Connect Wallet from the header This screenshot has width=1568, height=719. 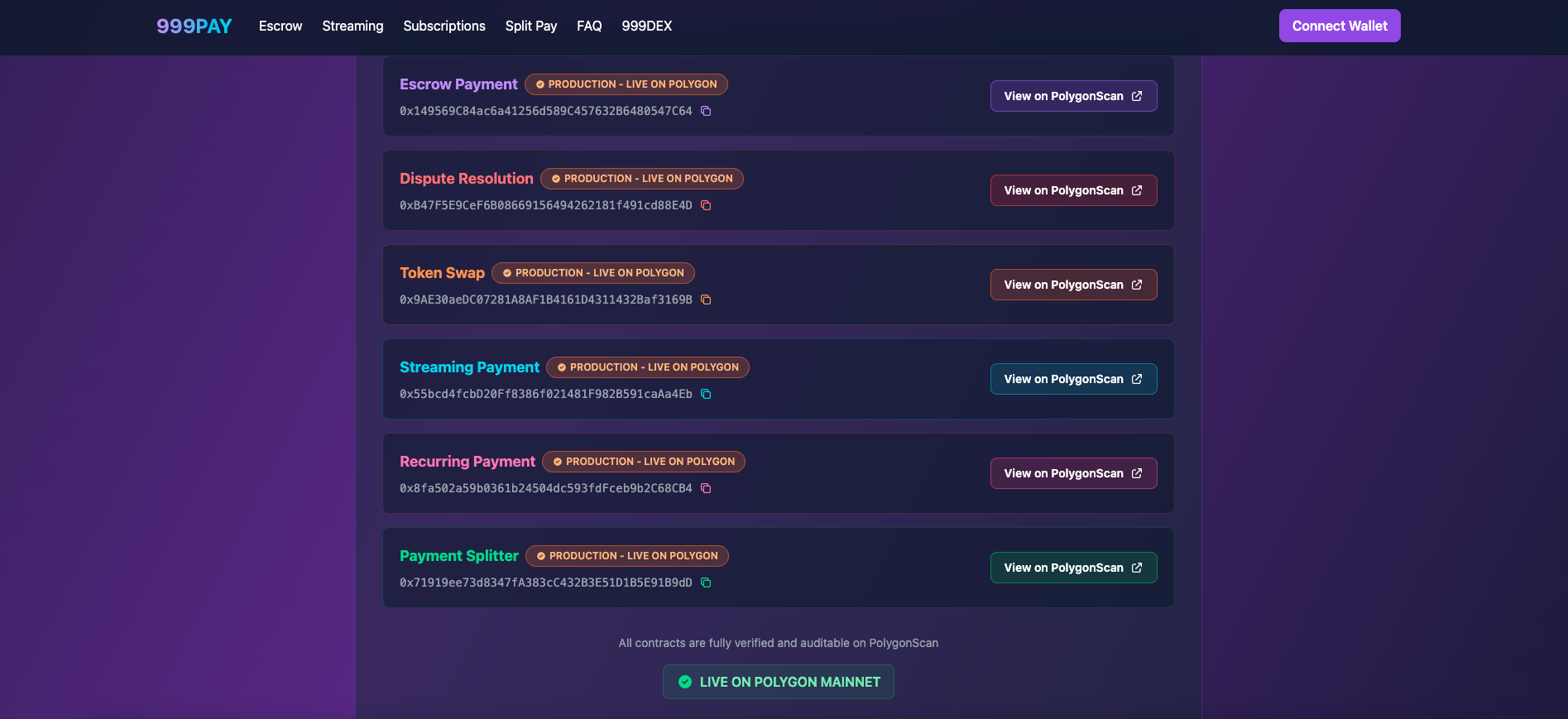[1340, 26]
